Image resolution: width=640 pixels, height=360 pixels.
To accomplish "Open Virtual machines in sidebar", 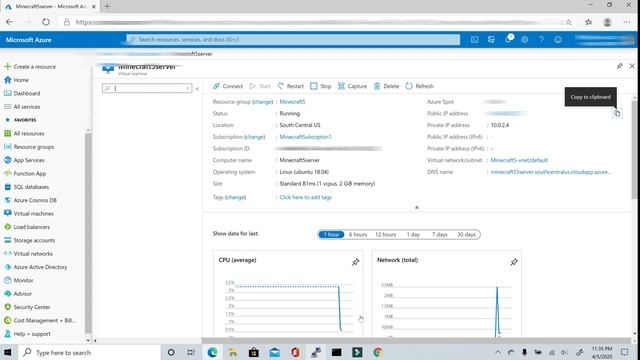I will 29,213.
